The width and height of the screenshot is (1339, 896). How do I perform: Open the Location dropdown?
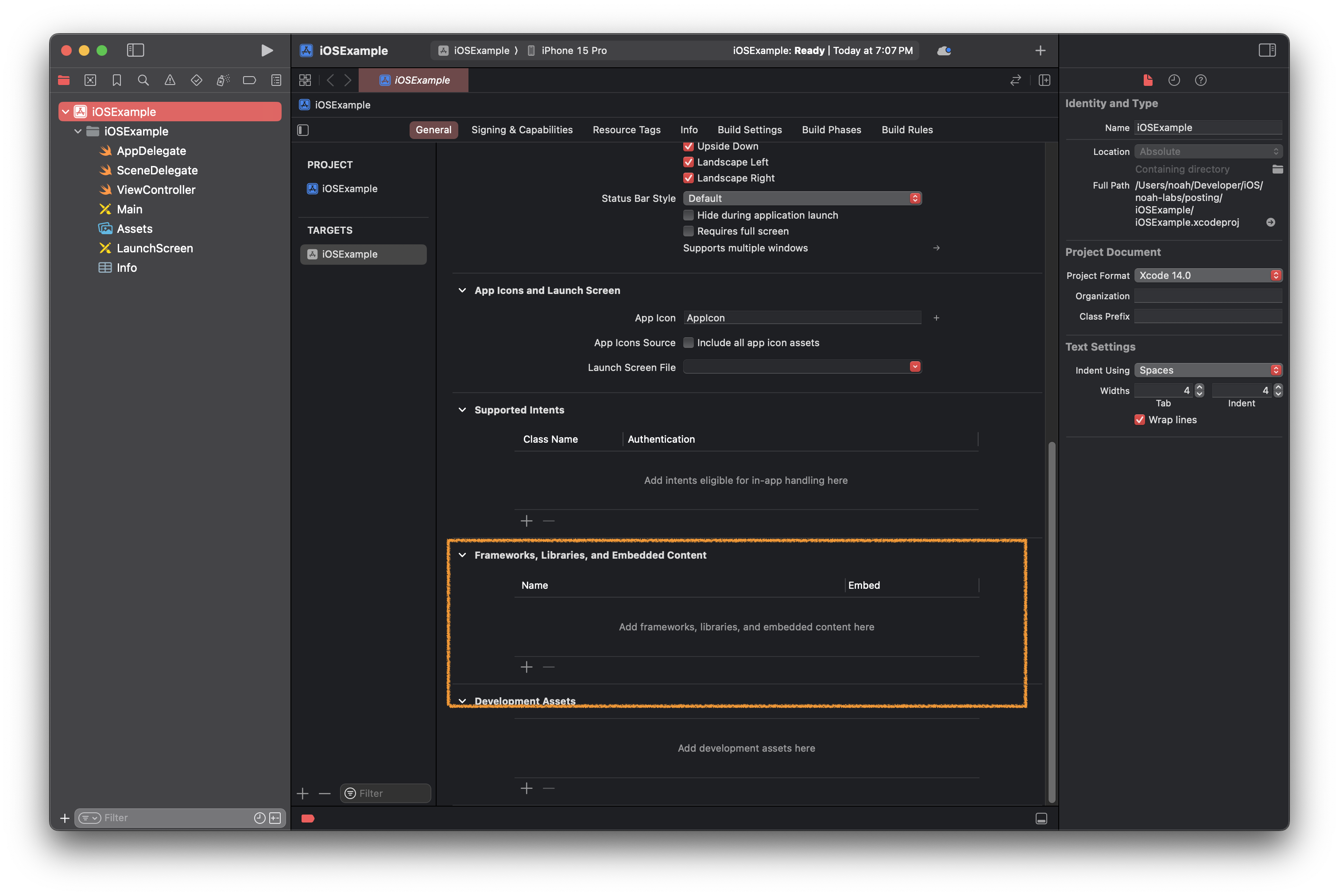(x=1208, y=151)
